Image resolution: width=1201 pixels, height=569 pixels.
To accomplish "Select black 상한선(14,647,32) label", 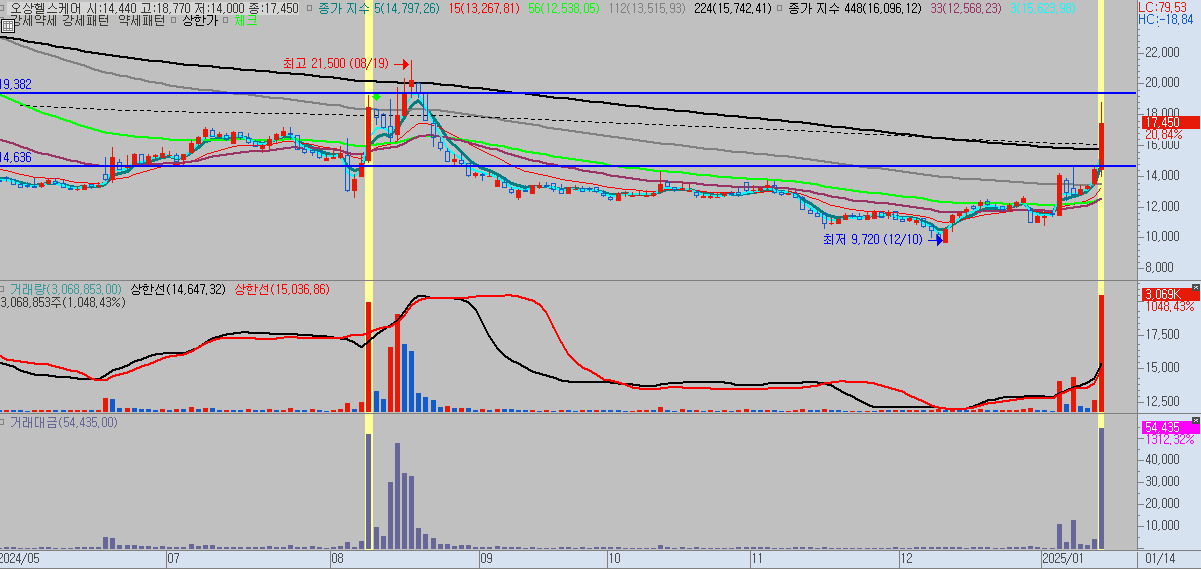I will [x=177, y=289].
